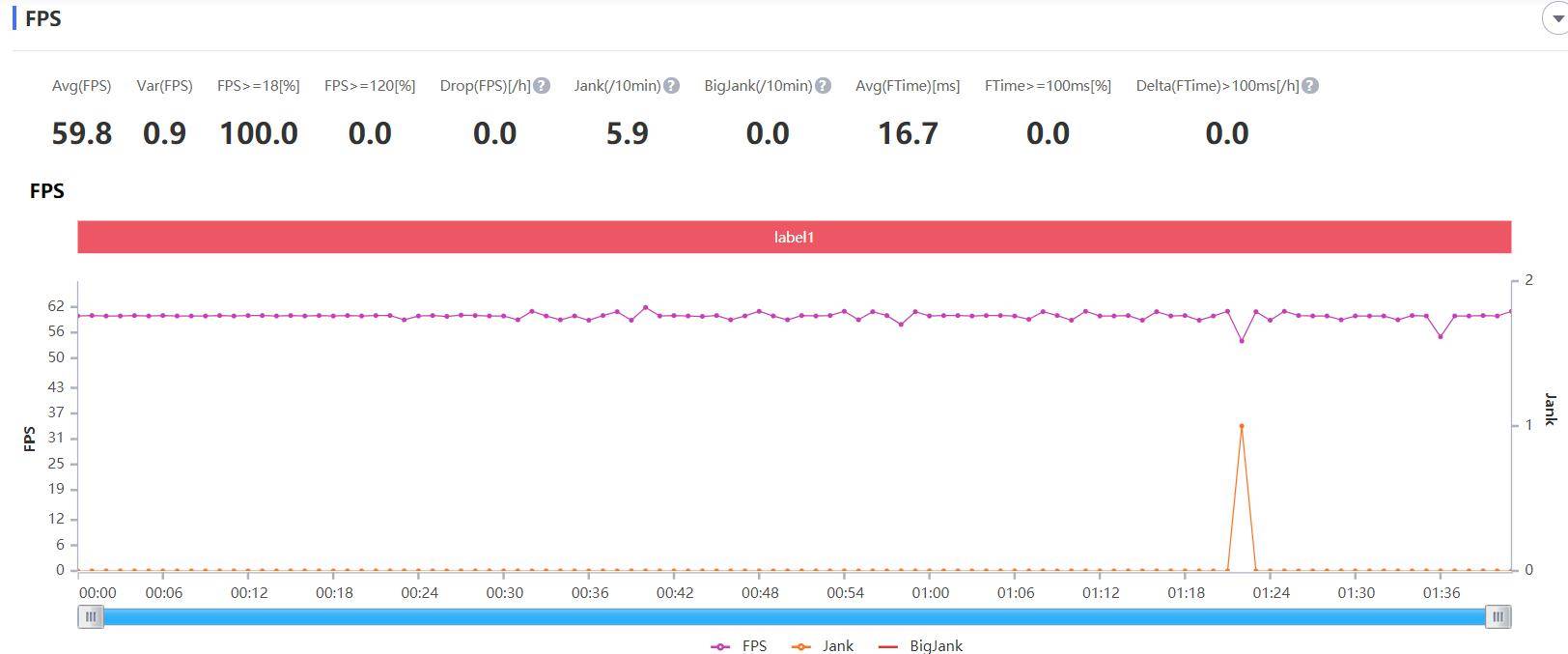Click the FPS legend marker icon

coord(720,646)
